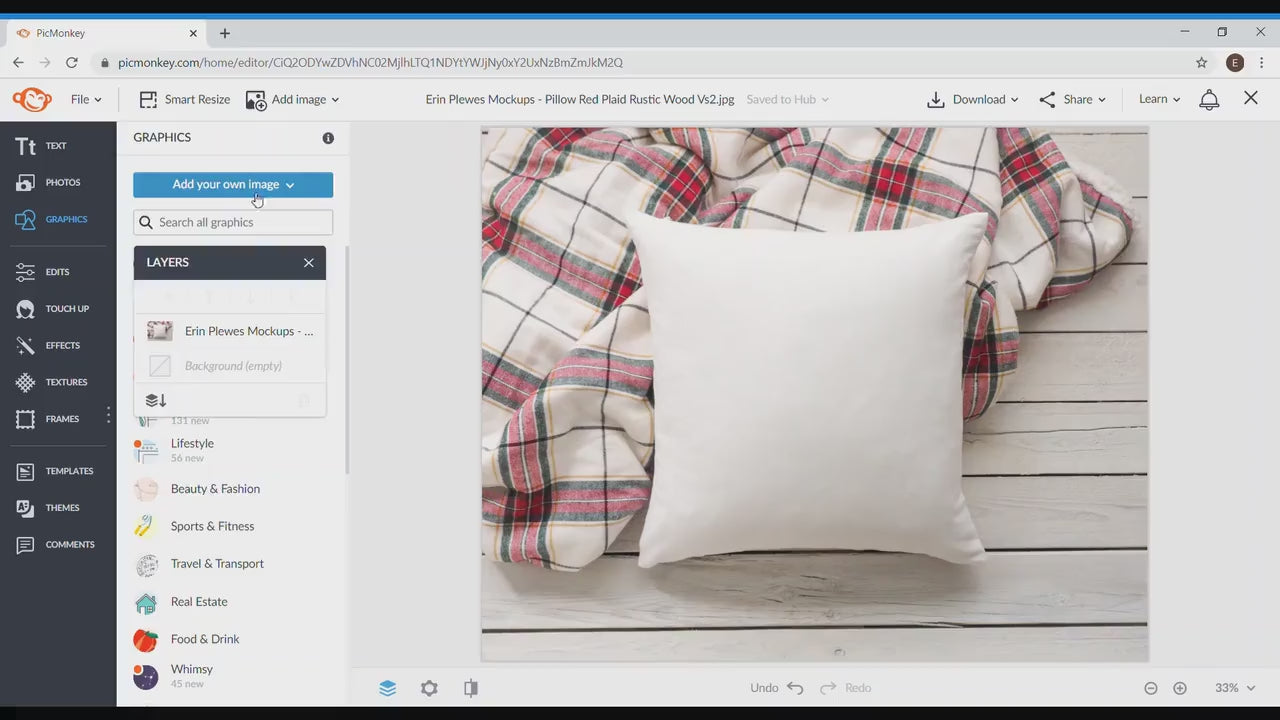This screenshot has width=1280, height=720.
Task: Click the zoom in plus icon
Action: pos(1180,688)
